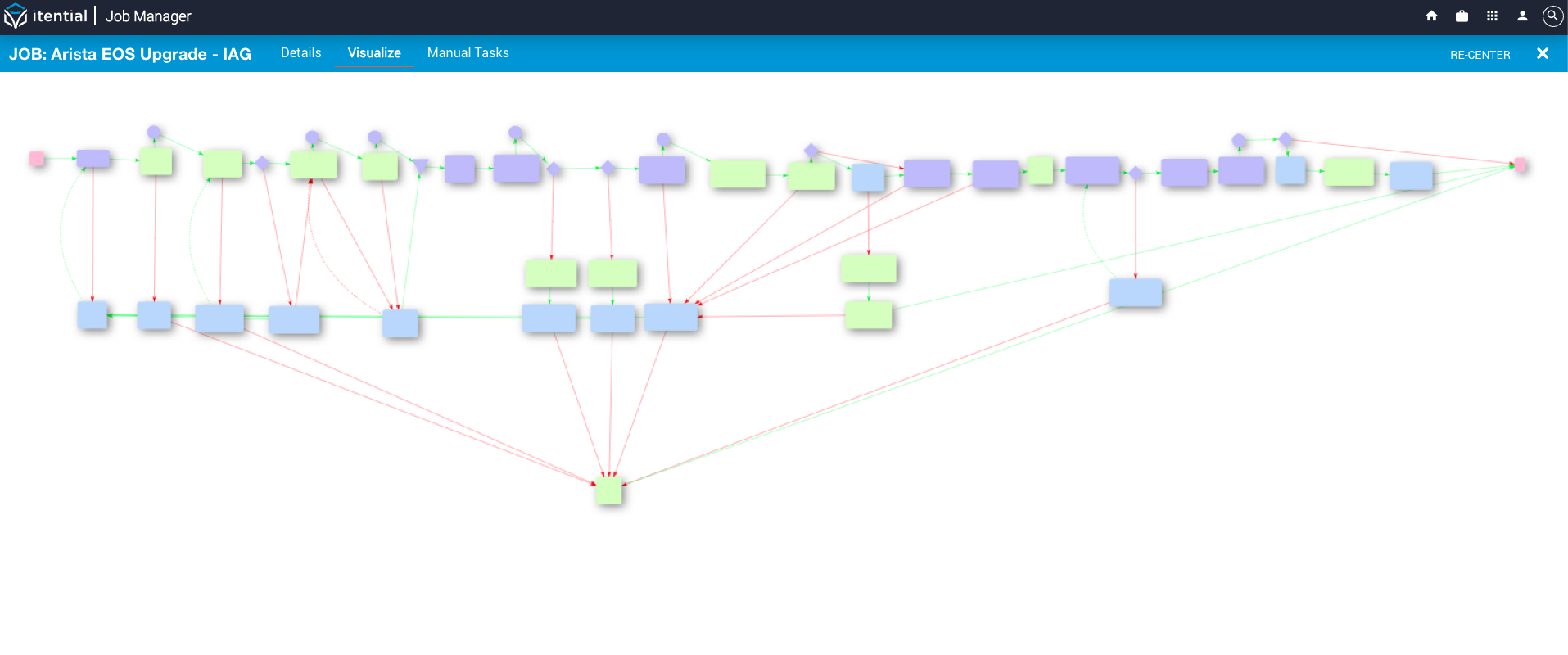Screen dimensions: 1568x655
Task: Click the green node at bottom of the graph
Action: coord(608,490)
